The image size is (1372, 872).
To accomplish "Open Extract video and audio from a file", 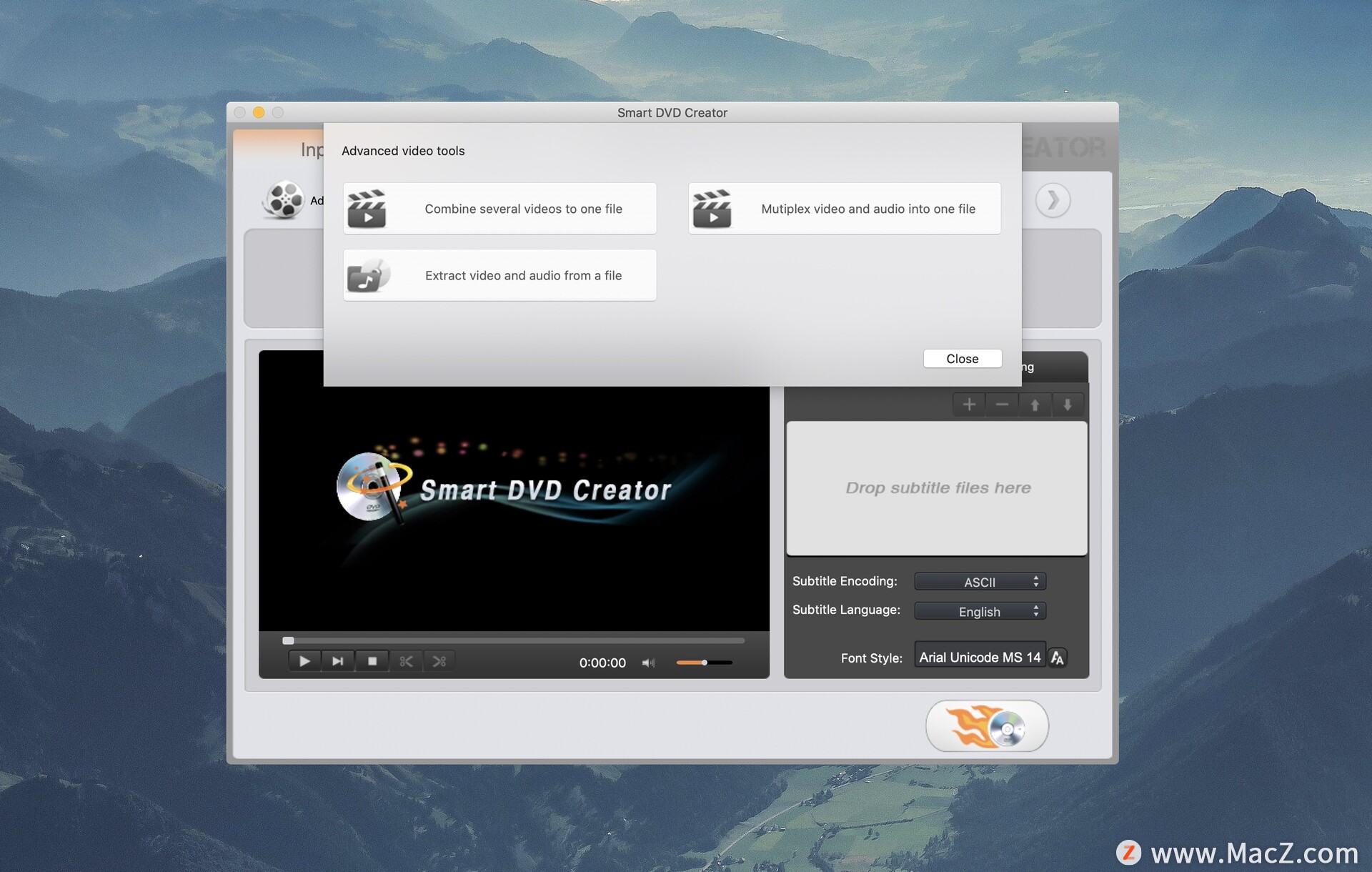I will [x=499, y=275].
